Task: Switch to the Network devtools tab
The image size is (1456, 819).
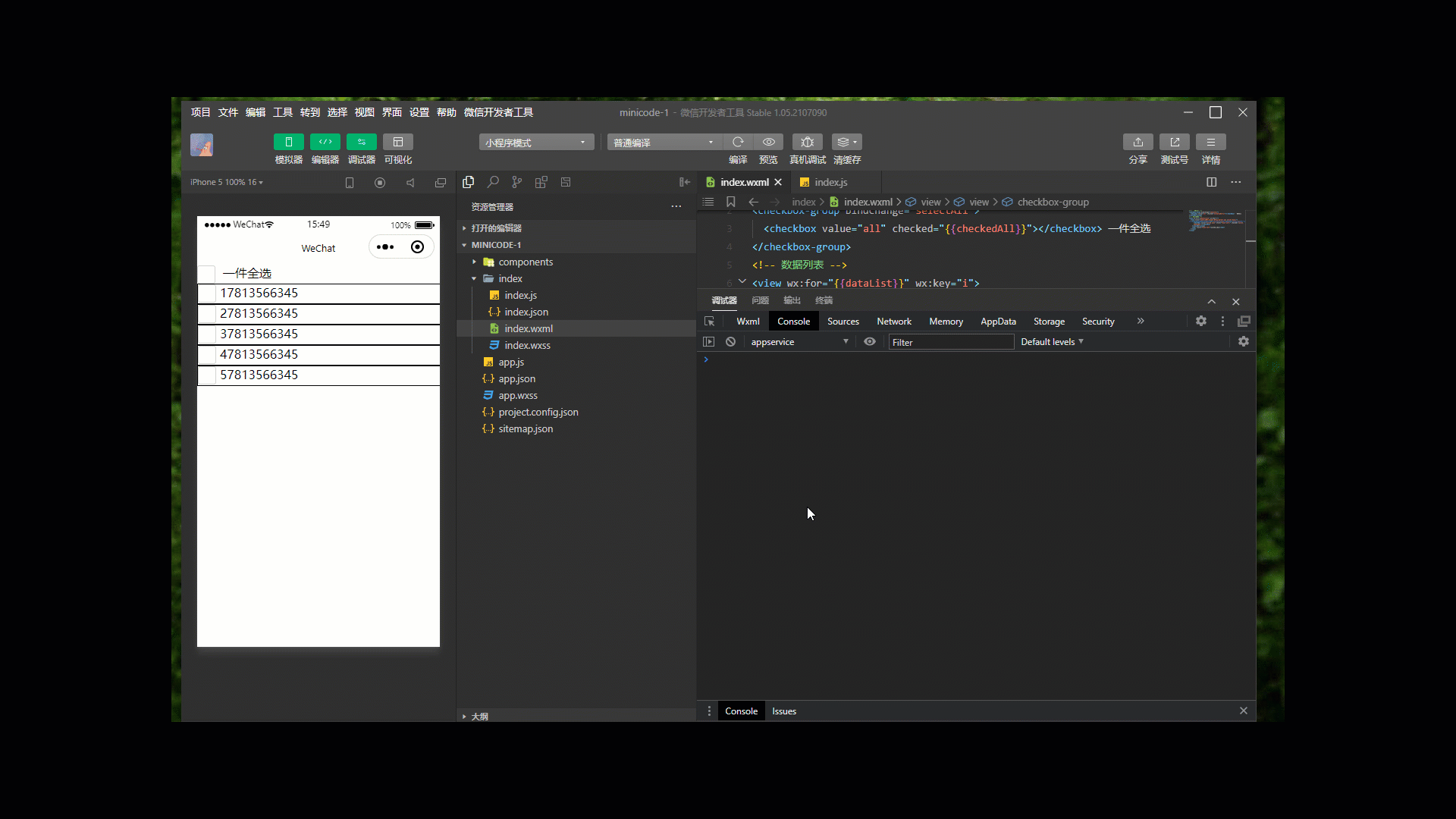Action: click(893, 322)
